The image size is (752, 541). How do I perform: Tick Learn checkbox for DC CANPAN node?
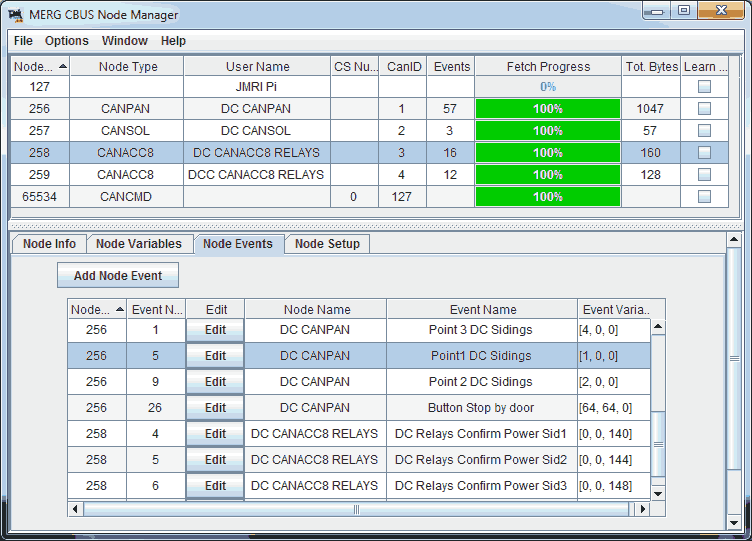coord(704,109)
